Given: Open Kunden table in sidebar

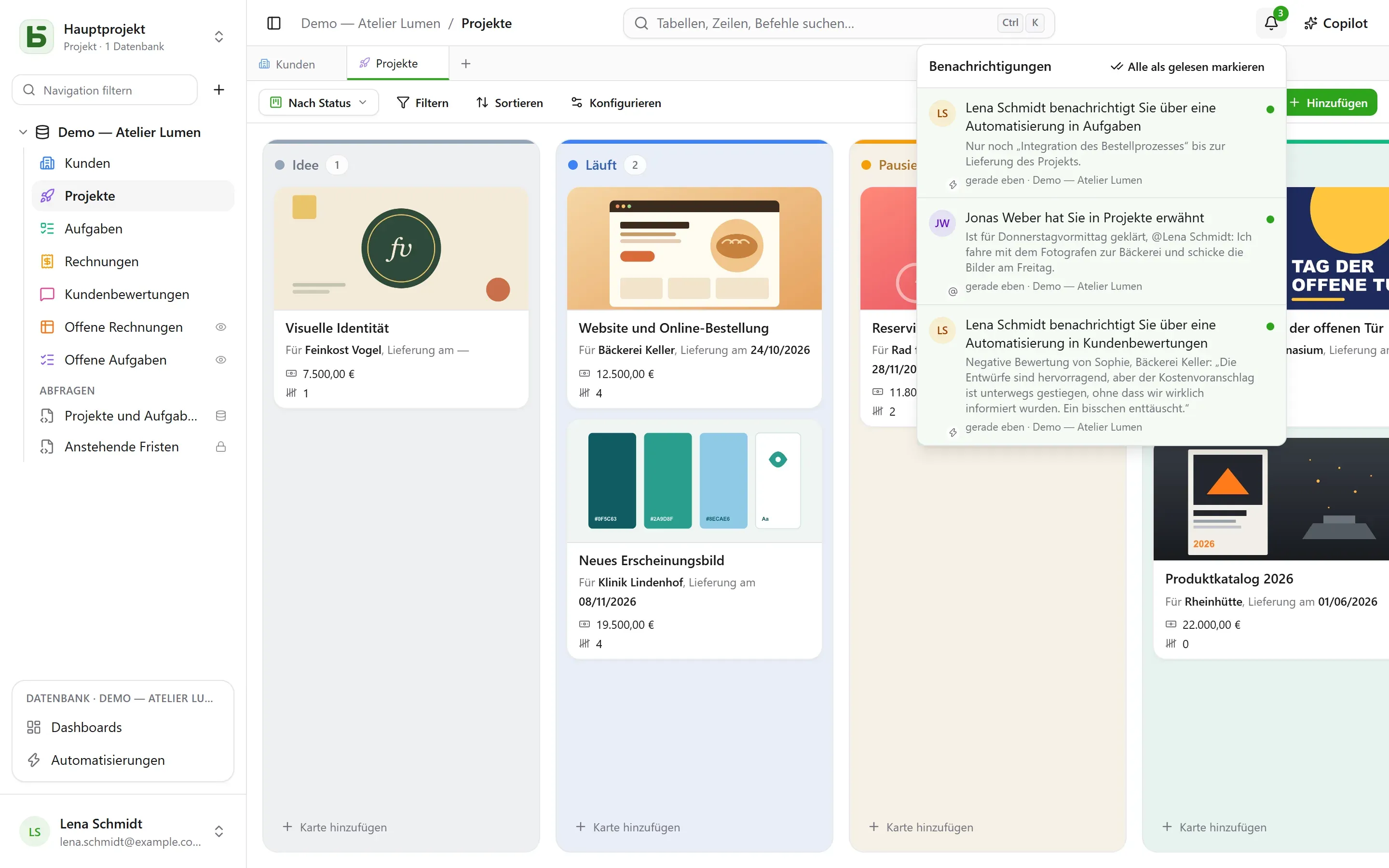Looking at the screenshot, I should coord(133,163).
